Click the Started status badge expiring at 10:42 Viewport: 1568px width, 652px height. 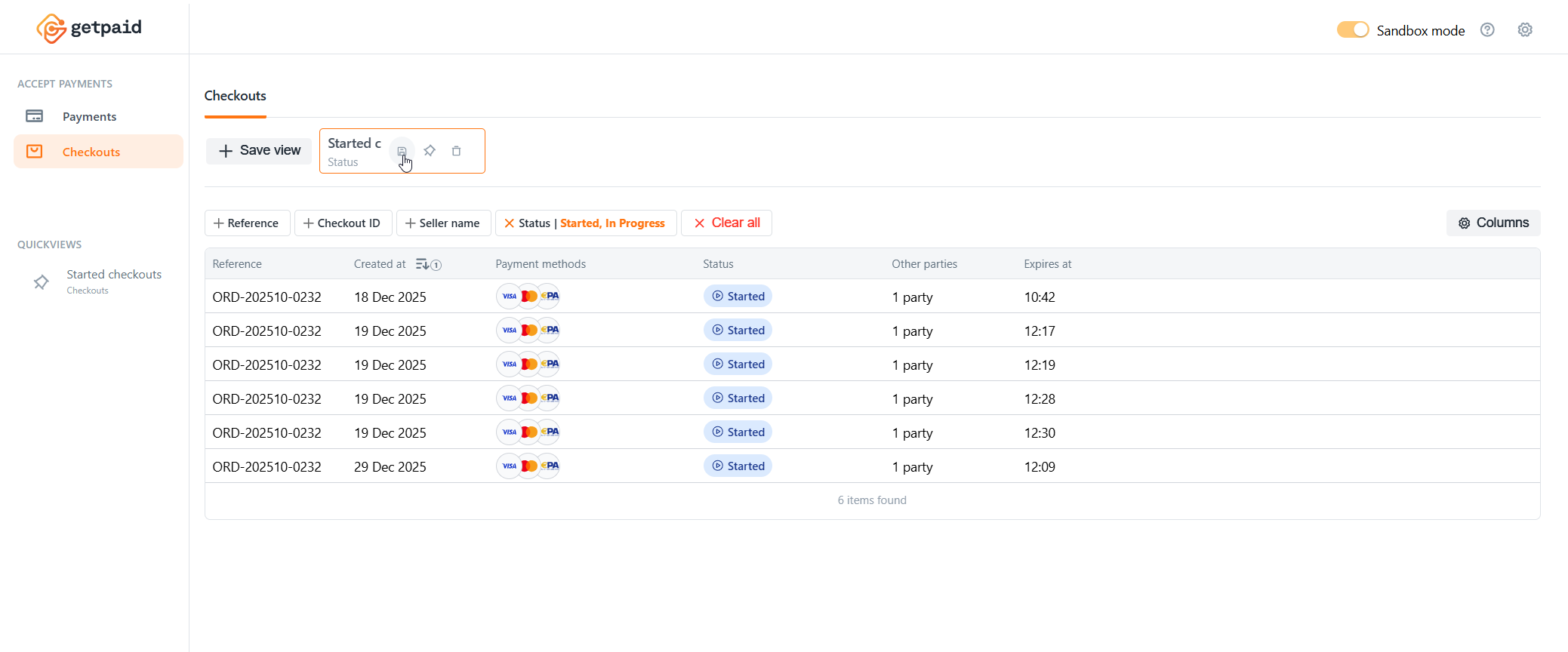coord(738,297)
